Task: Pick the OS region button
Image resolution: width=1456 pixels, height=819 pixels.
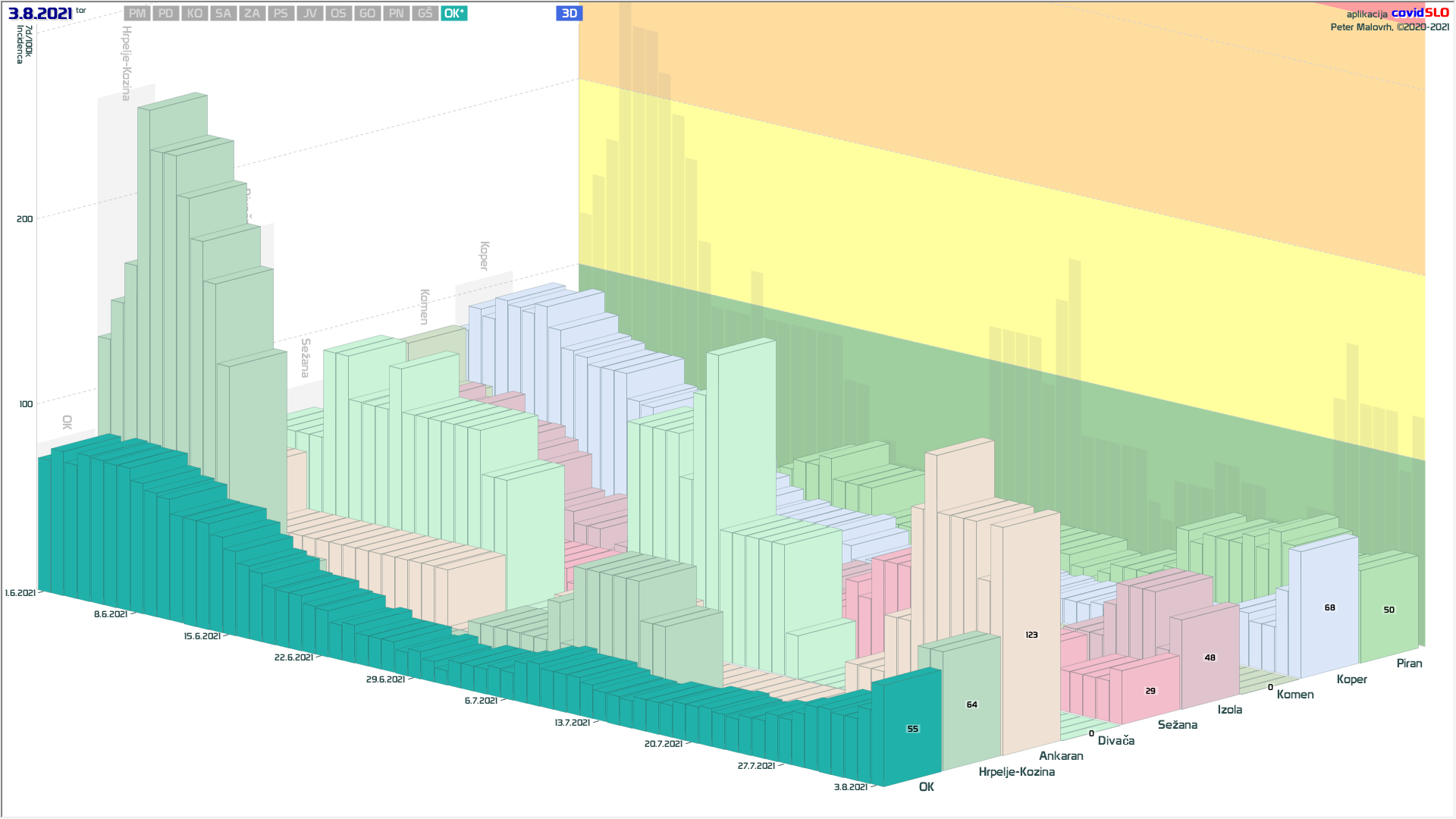Action: point(338,14)
